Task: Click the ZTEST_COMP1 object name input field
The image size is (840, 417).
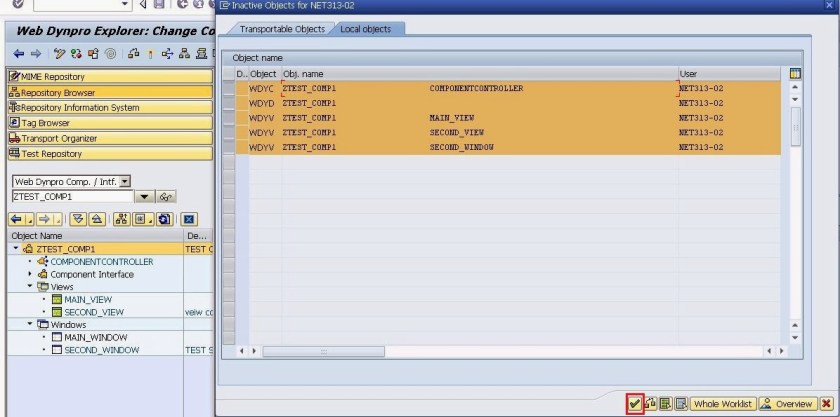Action: (72, 197)
